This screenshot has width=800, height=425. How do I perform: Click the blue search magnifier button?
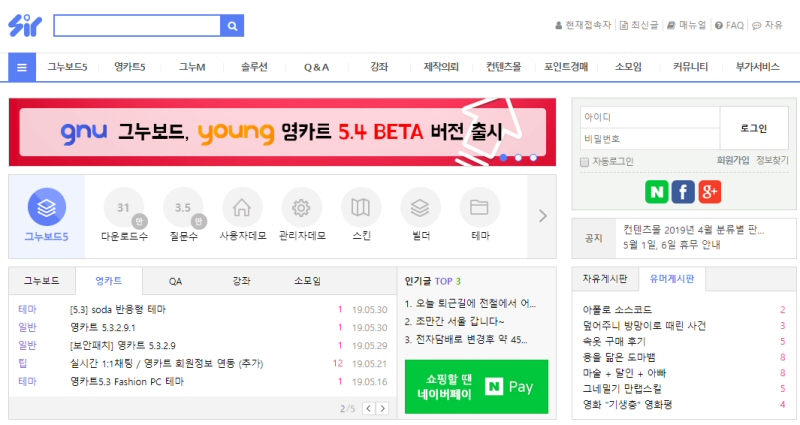pos(232,26)
